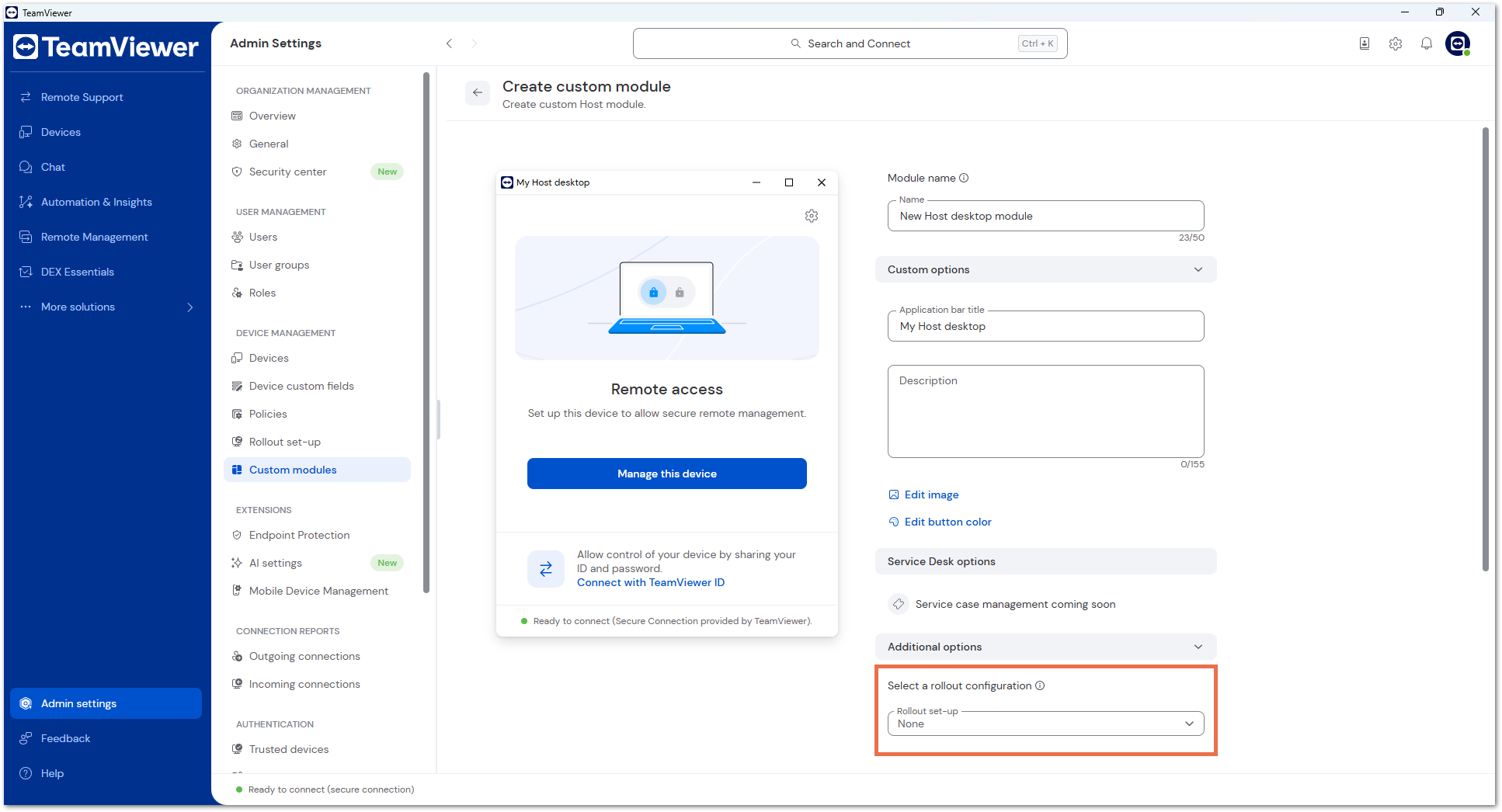Image resolution: width=1502 pixels, height=812 pixels.
Task: Select Rollout set-up item
Action: pos(317,442)
